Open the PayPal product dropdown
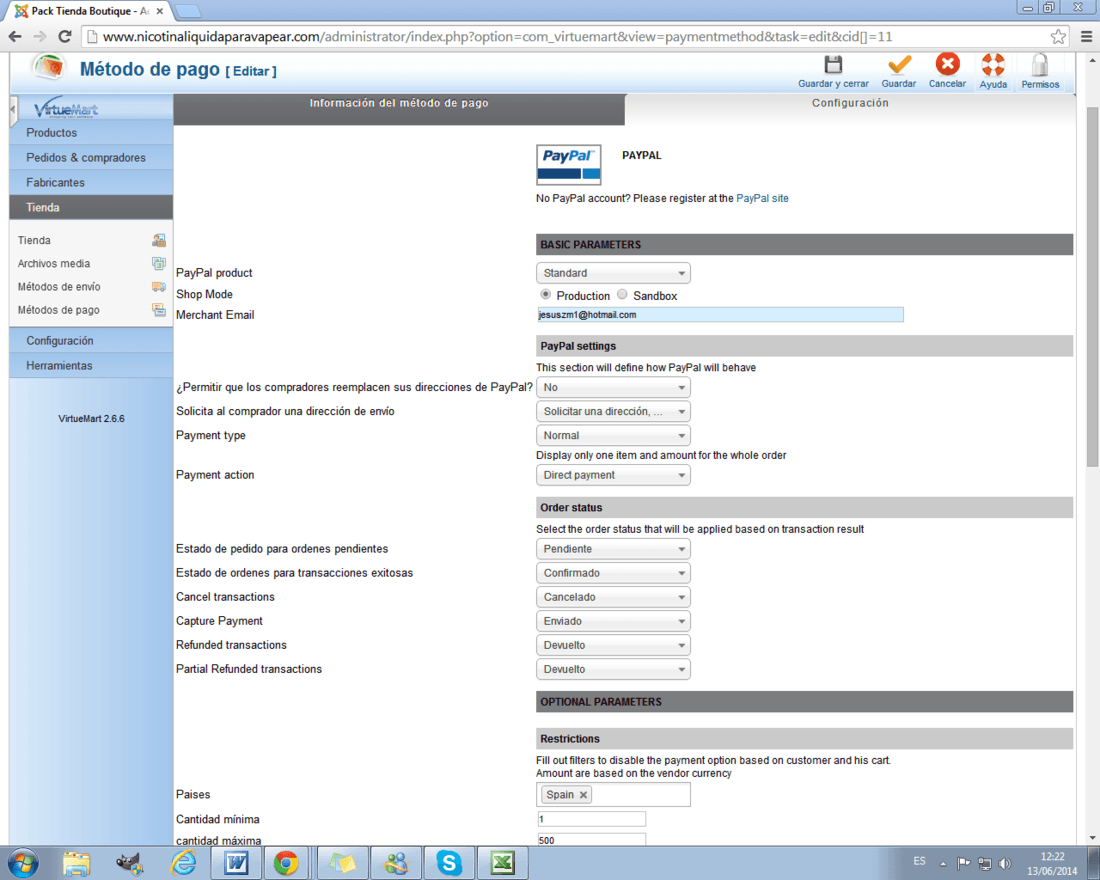Viewport: 1100px width, 880px height. [612, 273]
